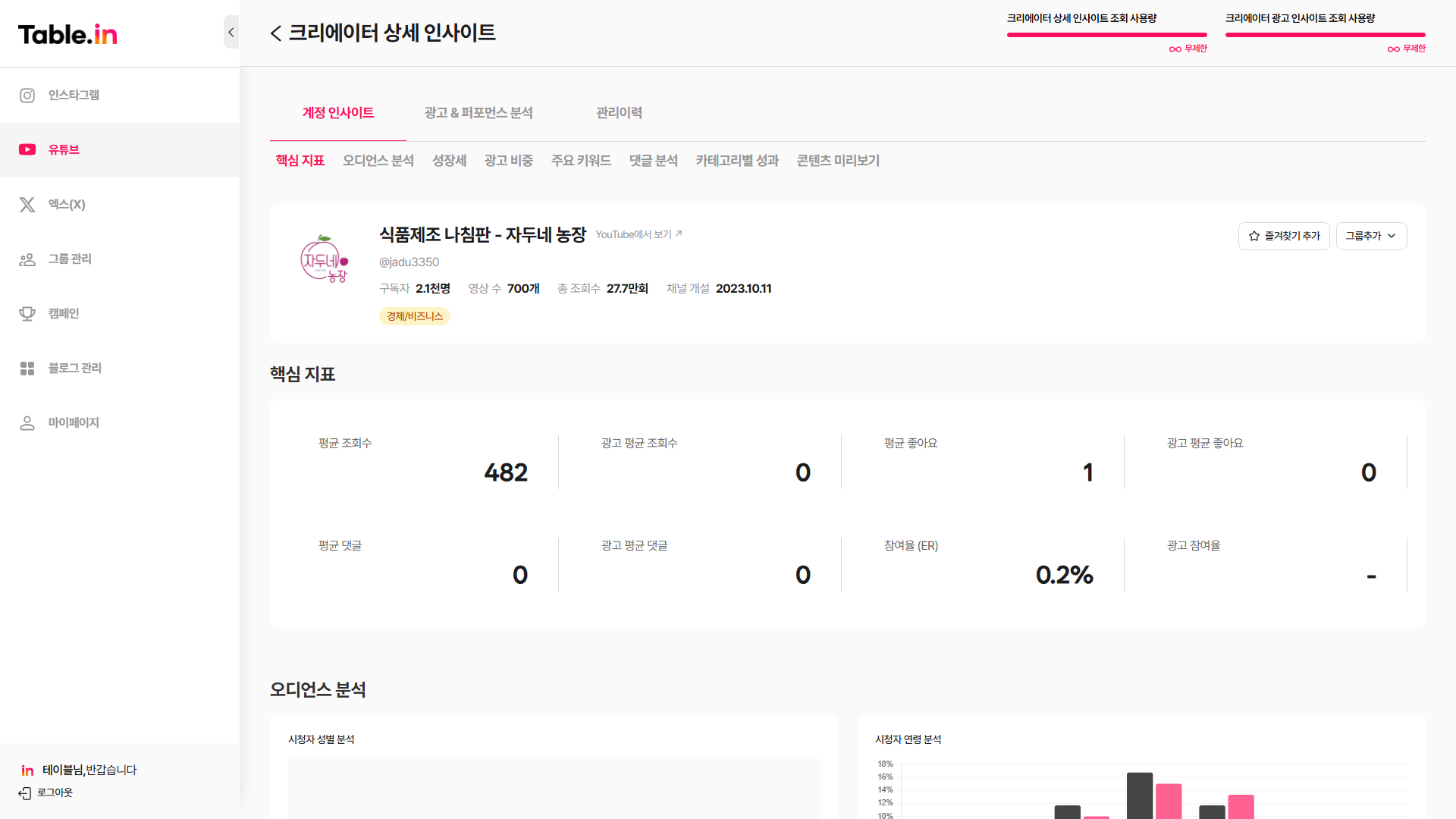Click the 평균 조회수 value 482
The height and width of the screenshot is (819, 1456).
pyautogui.click(x=506, y=472)
